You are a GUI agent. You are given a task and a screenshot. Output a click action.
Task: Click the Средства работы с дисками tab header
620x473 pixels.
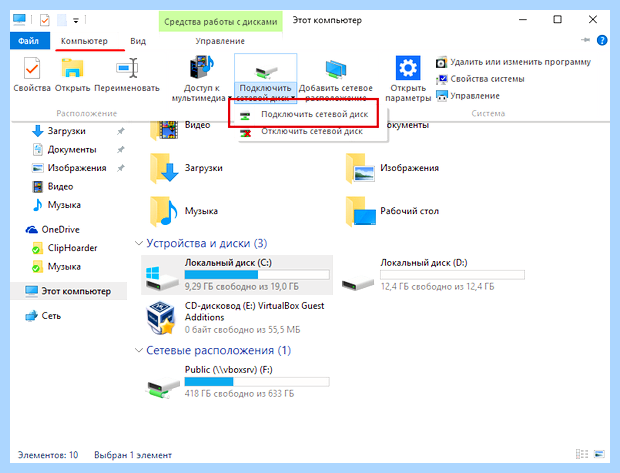tap(221, 21)
